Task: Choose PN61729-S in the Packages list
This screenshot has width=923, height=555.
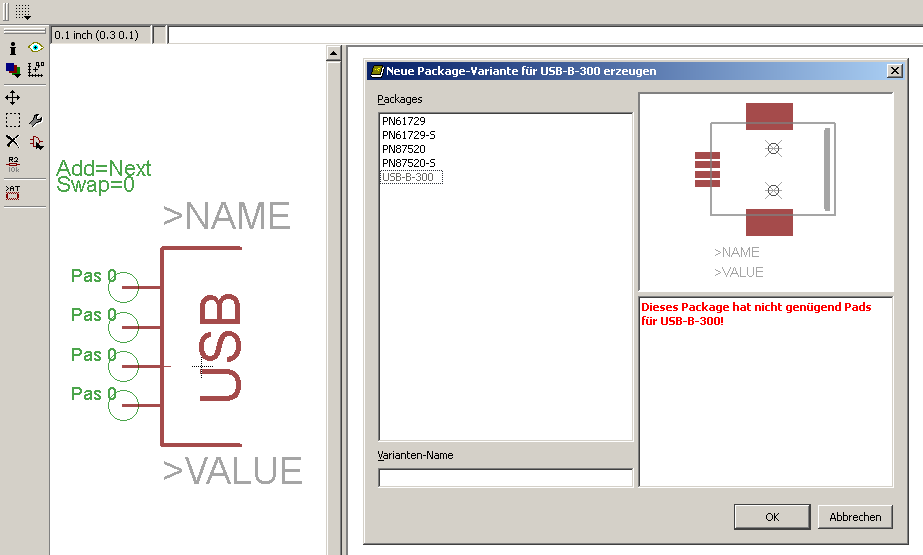Action: 409,135
